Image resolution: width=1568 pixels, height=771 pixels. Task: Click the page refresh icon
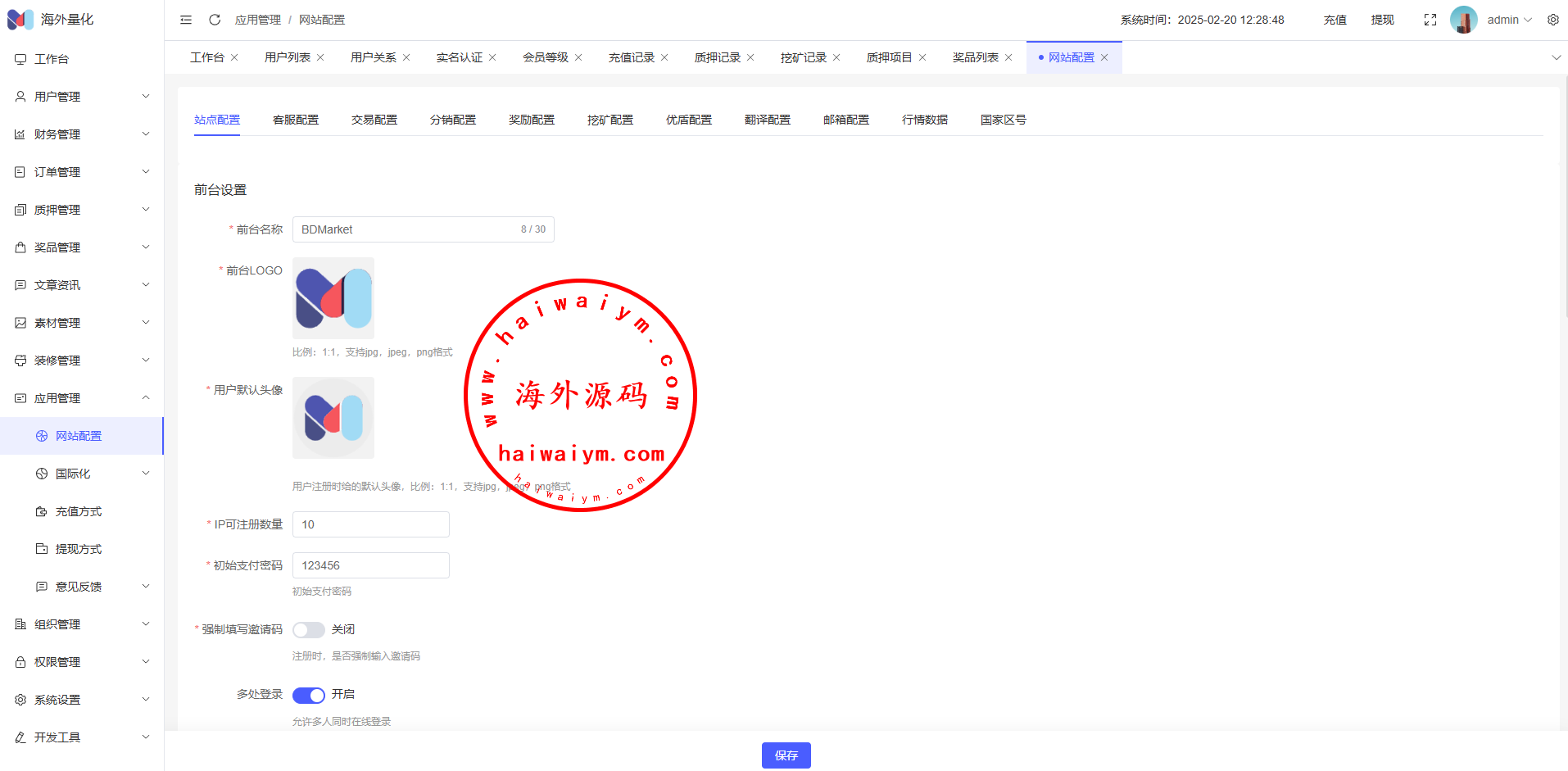pos(215,20)
